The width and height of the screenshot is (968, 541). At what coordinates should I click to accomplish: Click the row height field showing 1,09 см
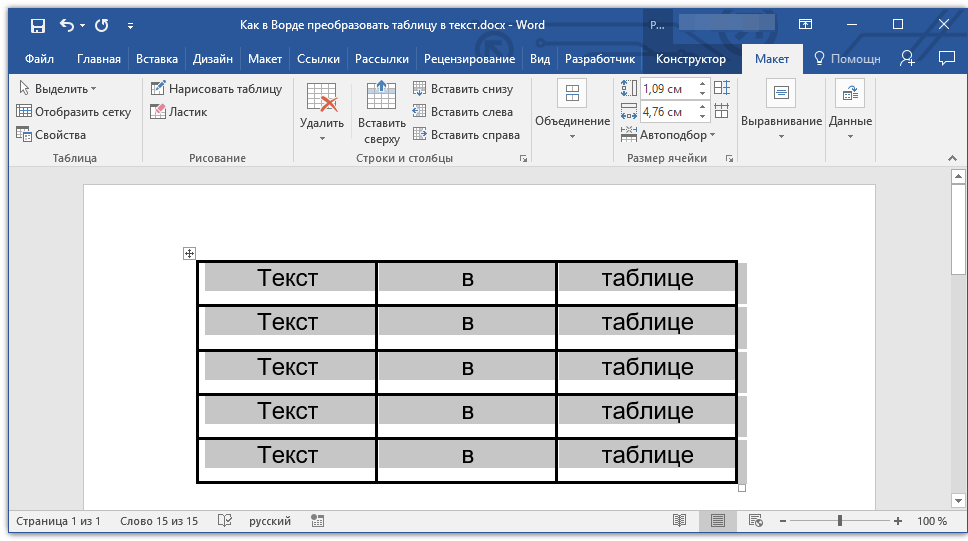click(x=667, y=89)
